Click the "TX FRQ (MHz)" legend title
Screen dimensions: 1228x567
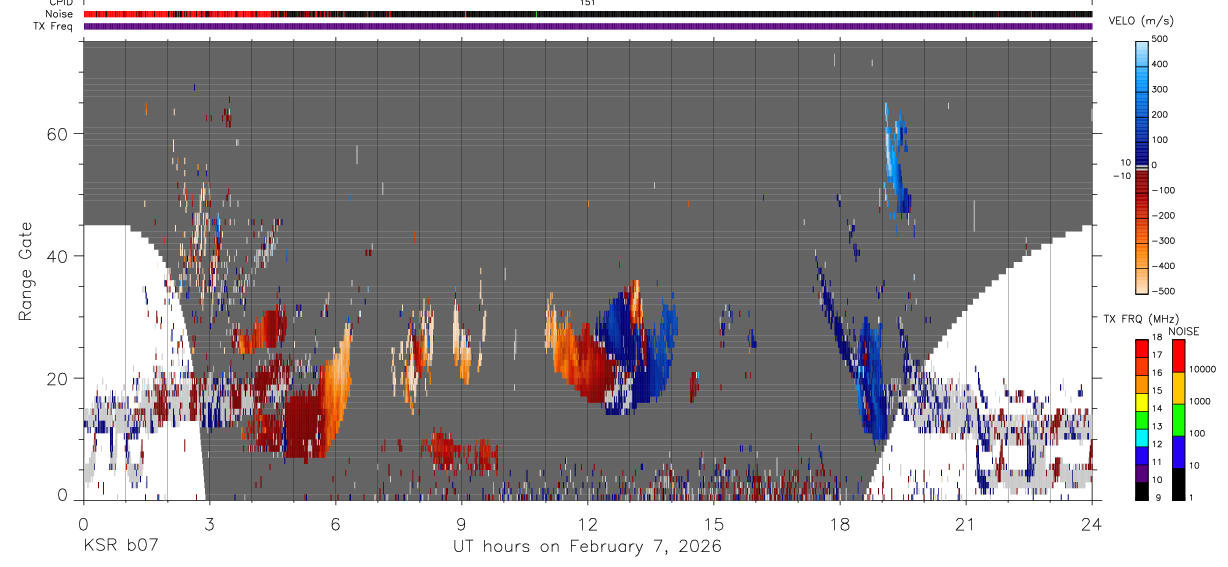click(1139, 318)
